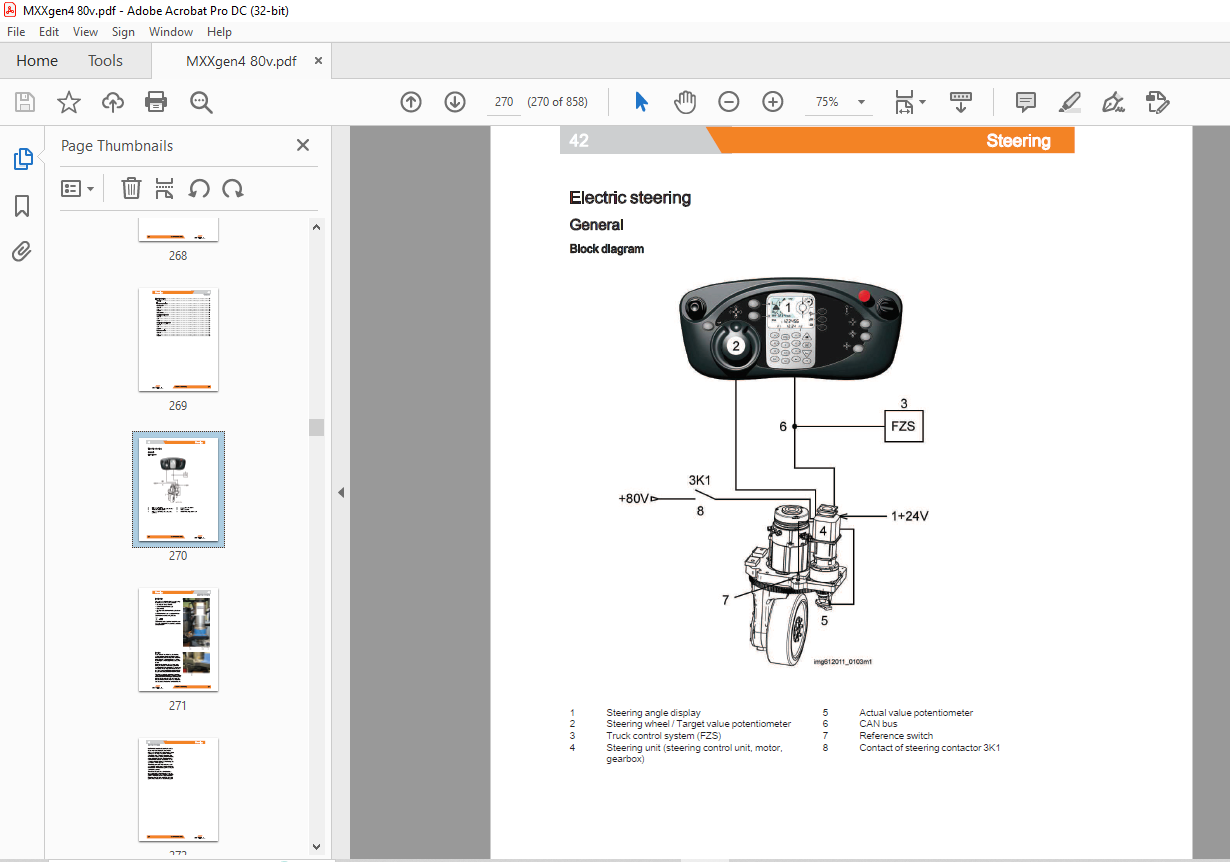Open the find text magnifier icon
Viewport: 1230px width, 862px height.
201,102
